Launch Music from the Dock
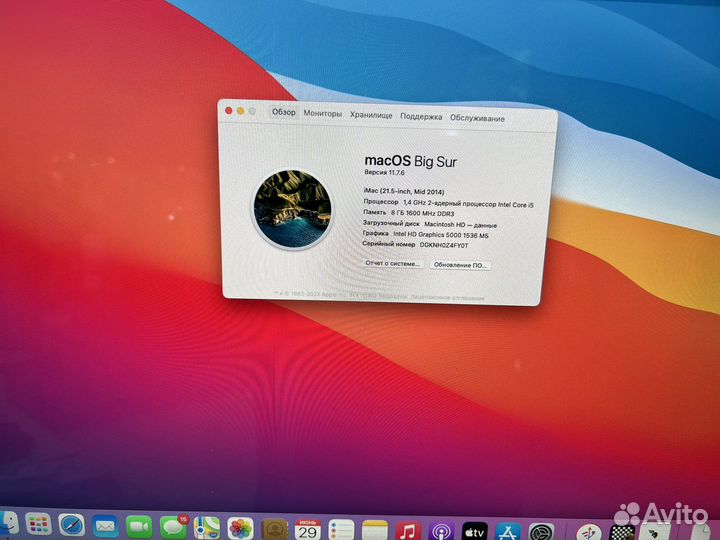Viewport: 720px width, 540px height. [408, 531]
